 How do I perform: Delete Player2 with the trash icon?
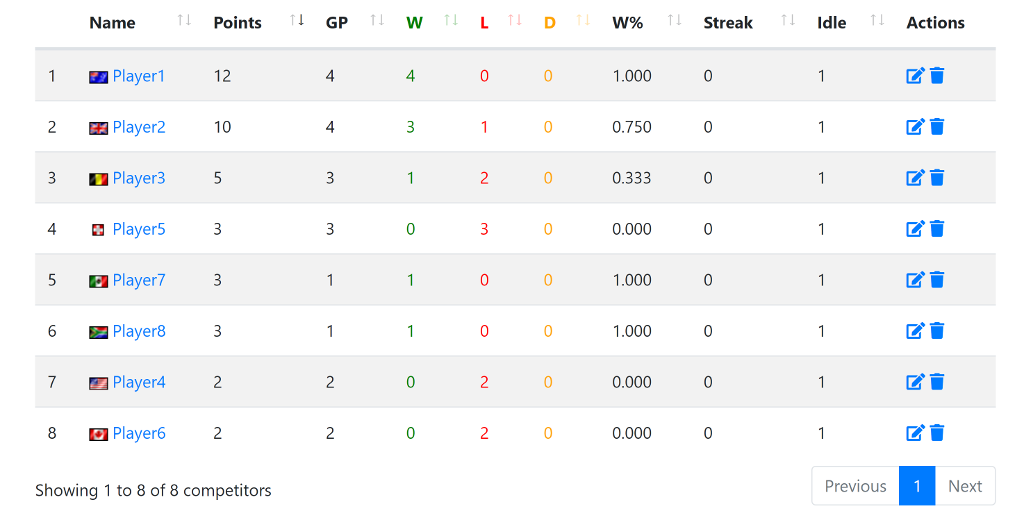[x=937, y=127]
